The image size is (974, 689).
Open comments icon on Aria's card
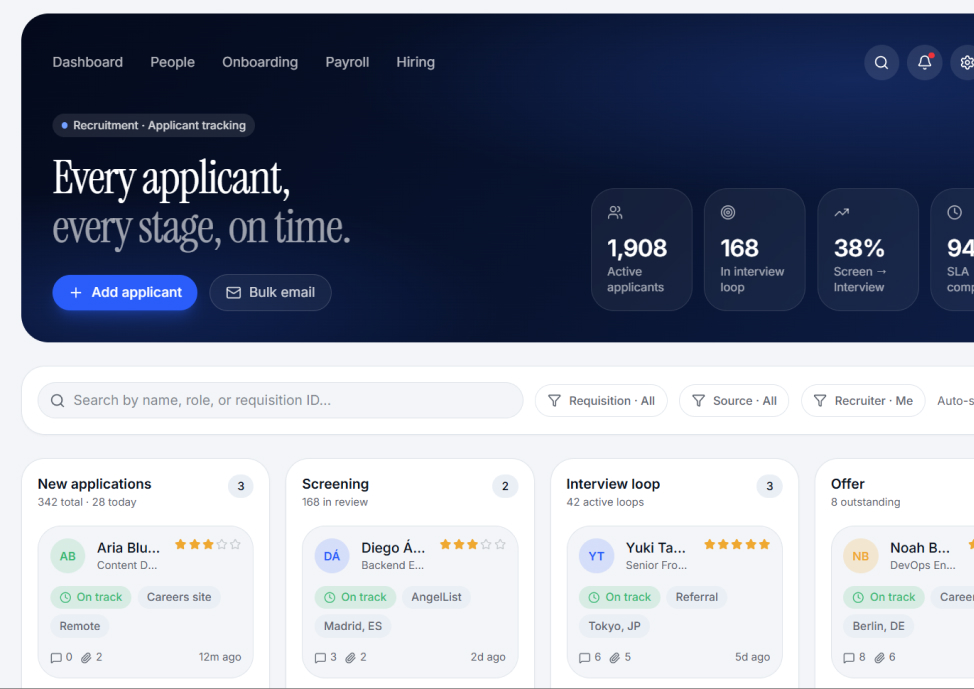(x=56, y=657)
